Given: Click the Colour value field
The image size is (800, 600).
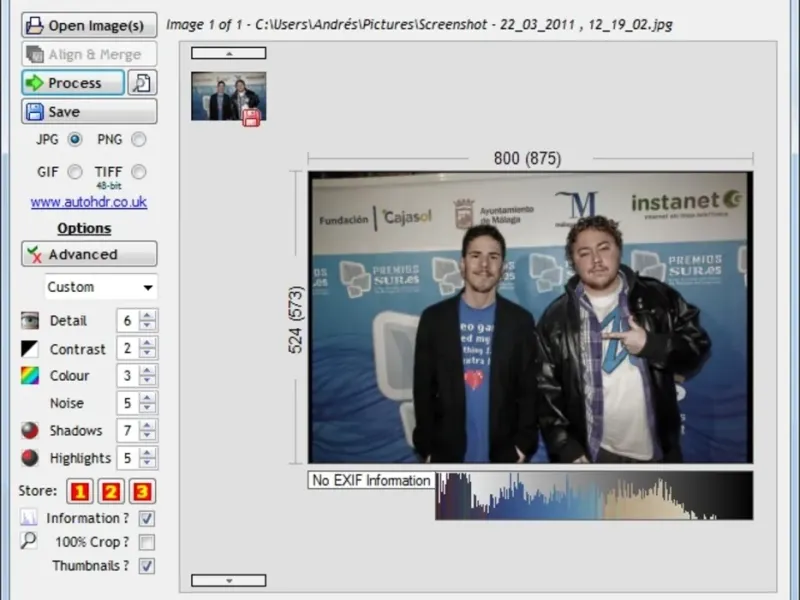Looking at the screenshot, I should pos(128,376).
